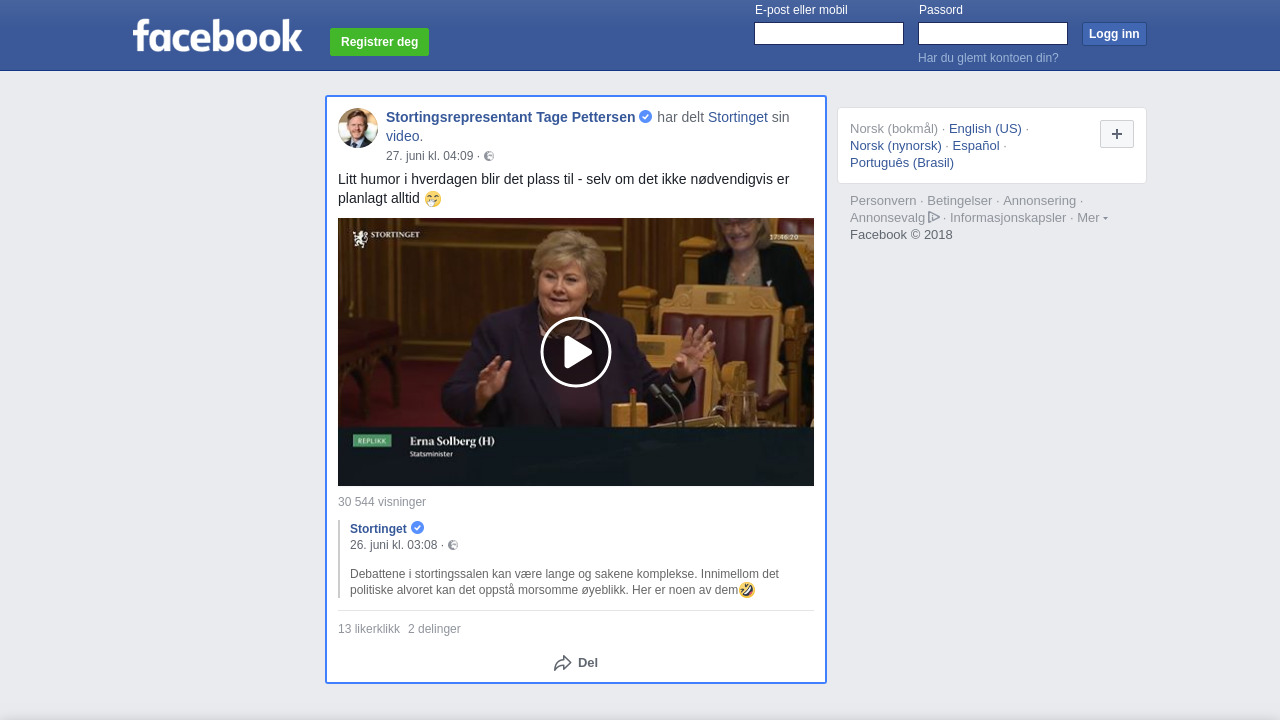Click the share arrow icon

tap(563, 663)
